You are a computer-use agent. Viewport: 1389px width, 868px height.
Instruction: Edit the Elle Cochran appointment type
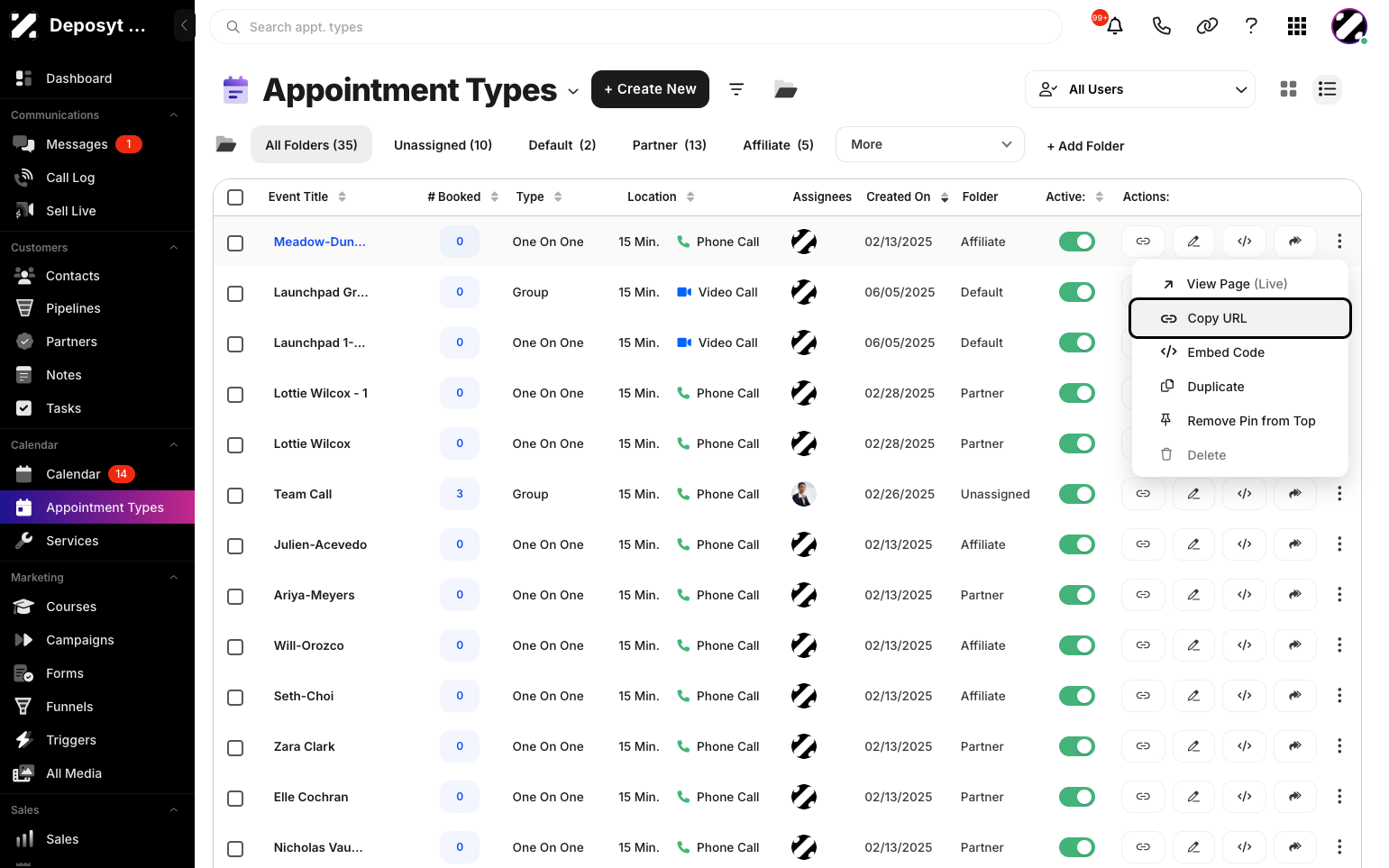(x=1193, y=797)
